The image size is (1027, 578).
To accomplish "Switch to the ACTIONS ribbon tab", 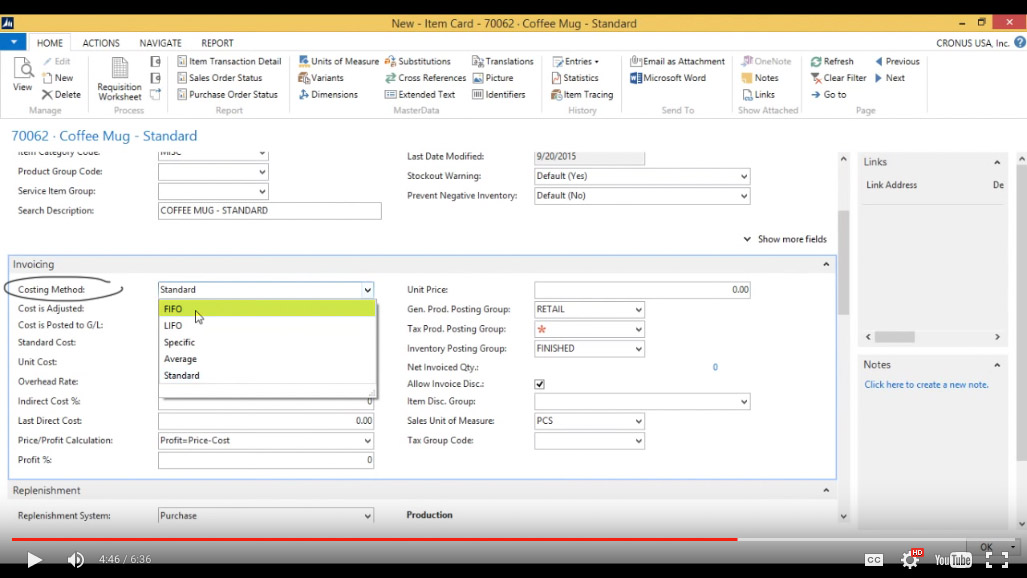I will [x=101, y=43].
